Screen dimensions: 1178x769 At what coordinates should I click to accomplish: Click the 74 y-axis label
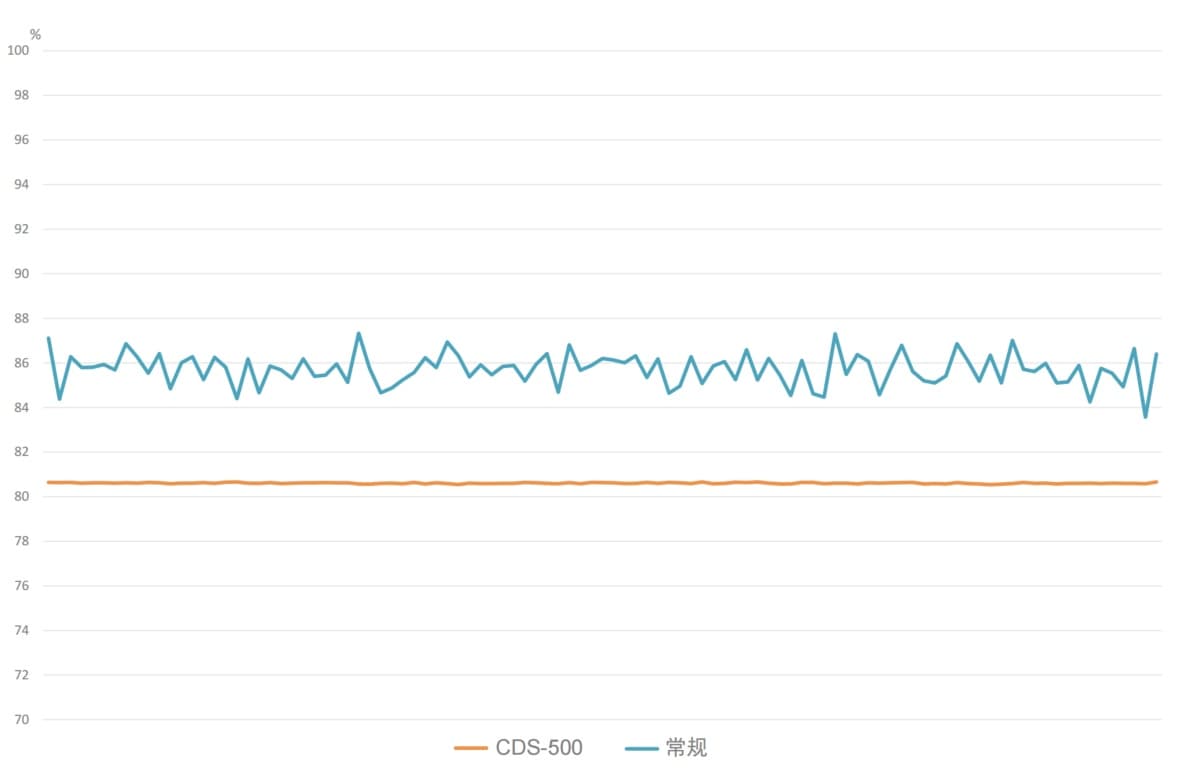pyautogui.click(x=22, y=630)
